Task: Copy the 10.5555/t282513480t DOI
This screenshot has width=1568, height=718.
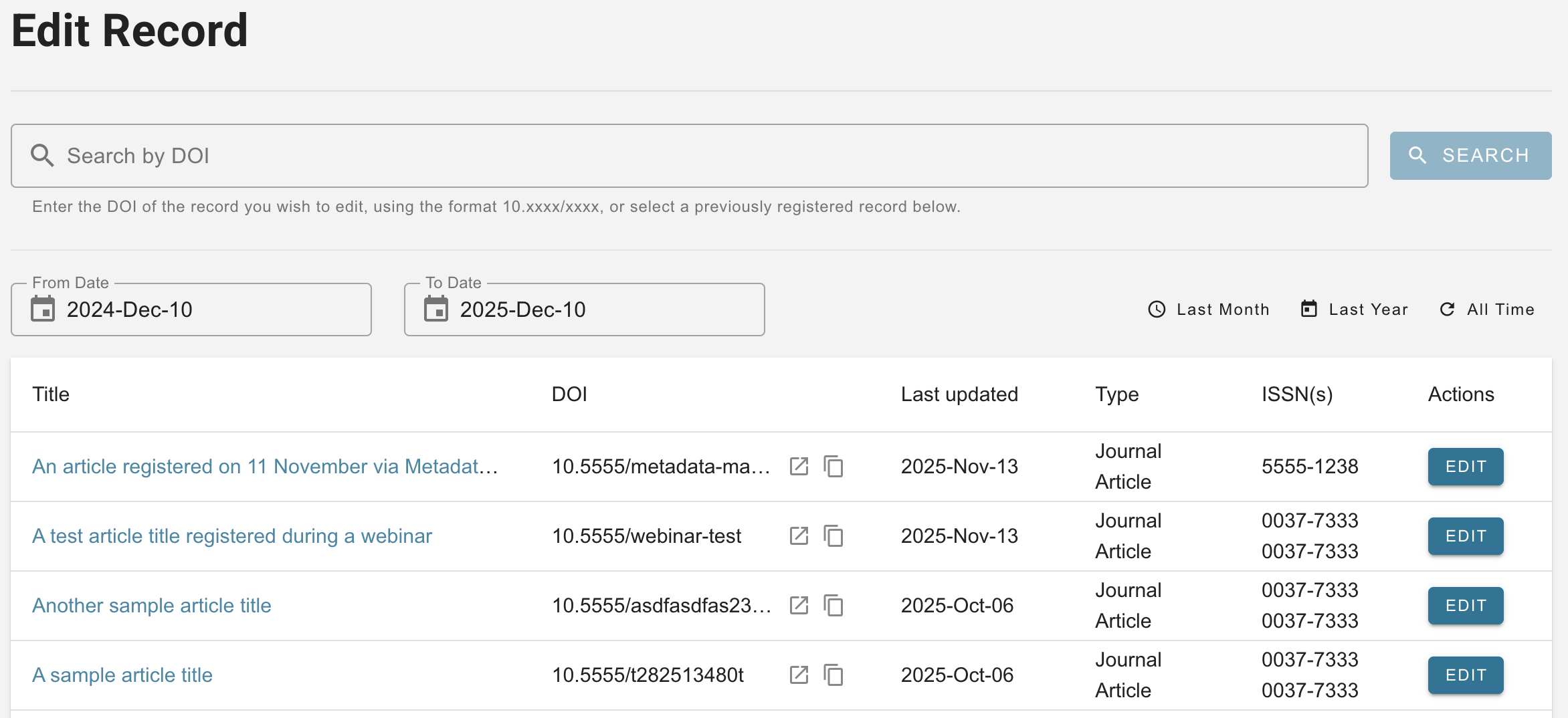Action: tap(834, 675)
